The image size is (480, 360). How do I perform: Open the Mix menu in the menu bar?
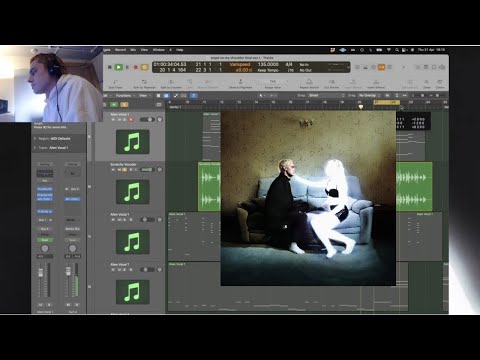pos(133,50)
